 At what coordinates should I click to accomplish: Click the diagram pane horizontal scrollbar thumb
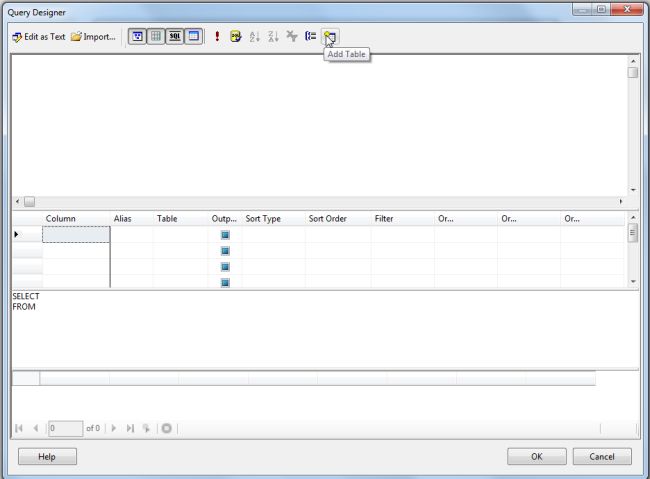click(x=29, y=202)
